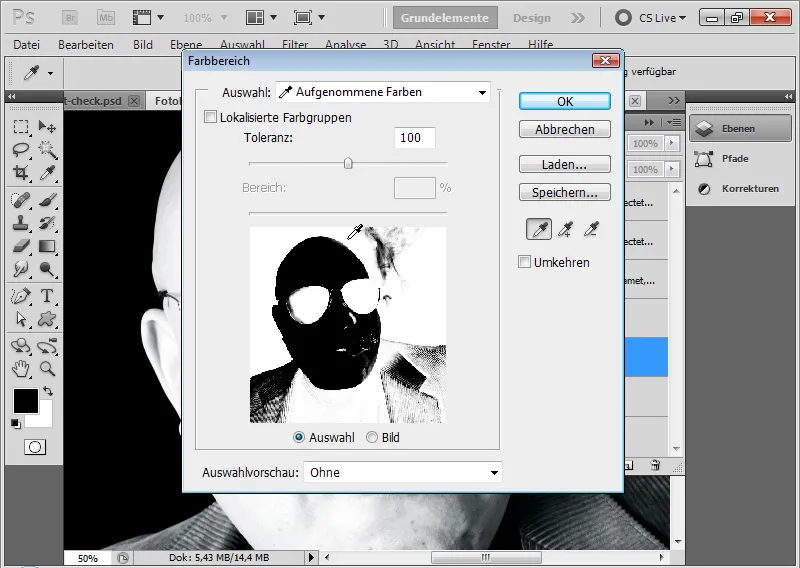Viewport: 800px width, 568px height.
Task: Click the swap foreground/background colors icon
Action: 47,391
